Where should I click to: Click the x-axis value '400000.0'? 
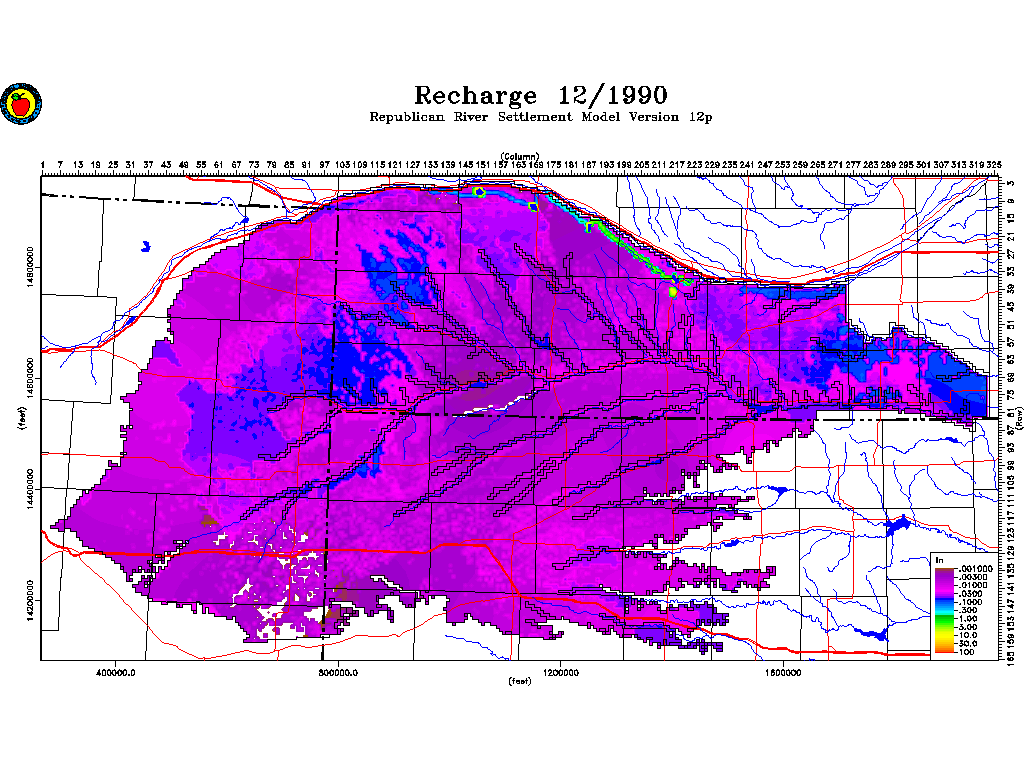tap(115, 673)
